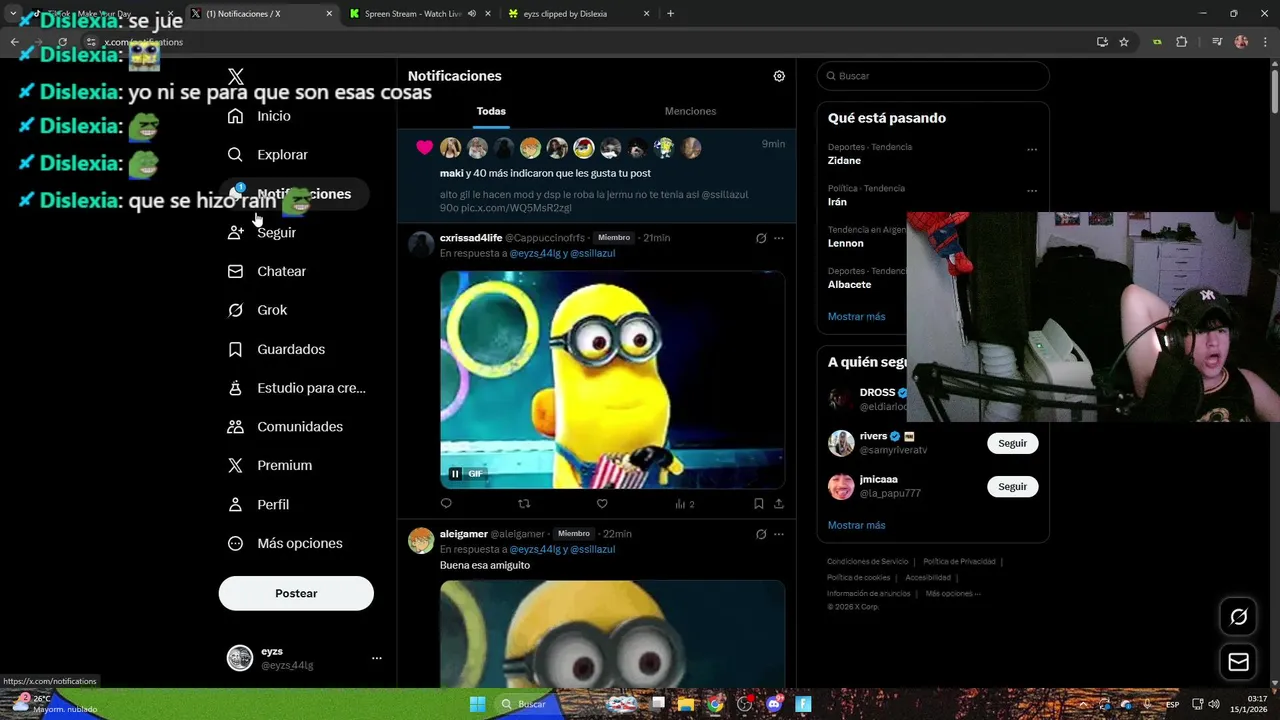Click Grok icon on aleigamer's reply
The width and height of the screenshot is (1280, 720).
[761, 534]
